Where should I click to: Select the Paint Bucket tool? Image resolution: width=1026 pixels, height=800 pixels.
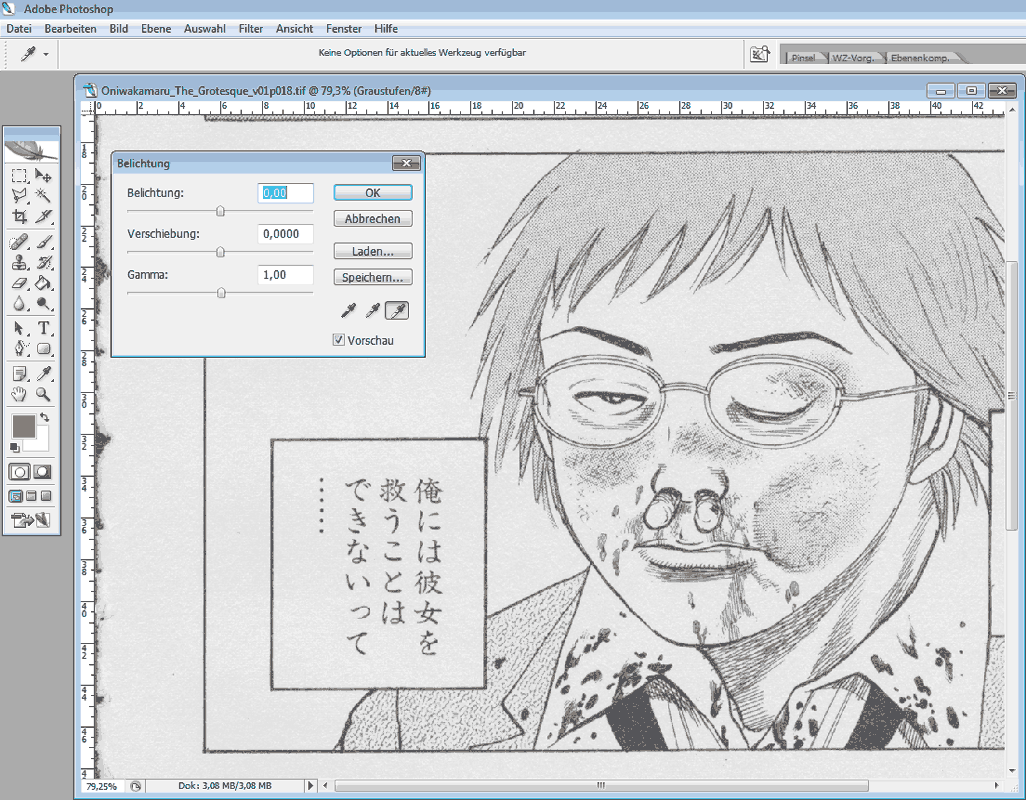(x=43, y=283)
